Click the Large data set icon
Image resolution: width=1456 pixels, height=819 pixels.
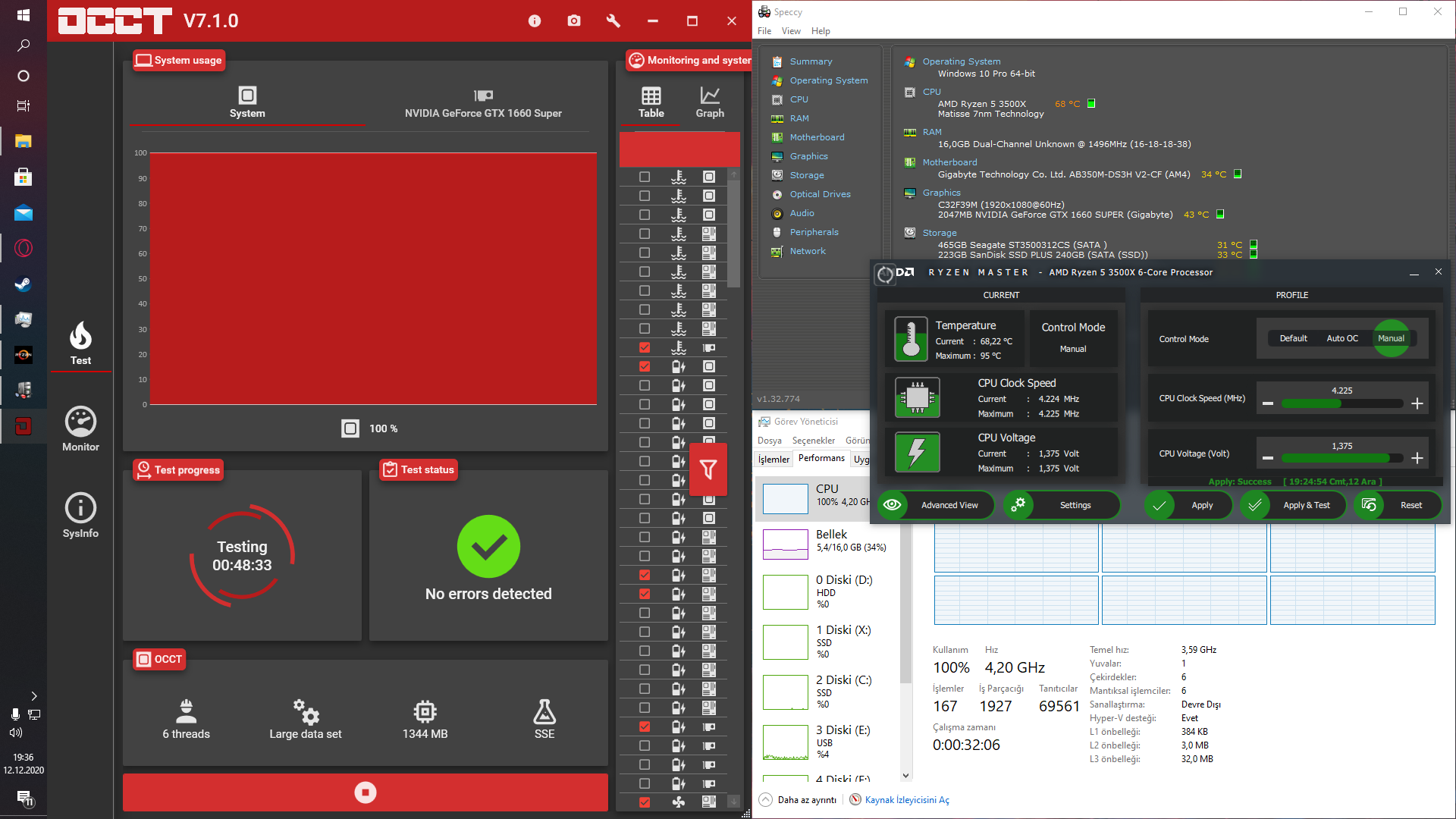point(306,711)
